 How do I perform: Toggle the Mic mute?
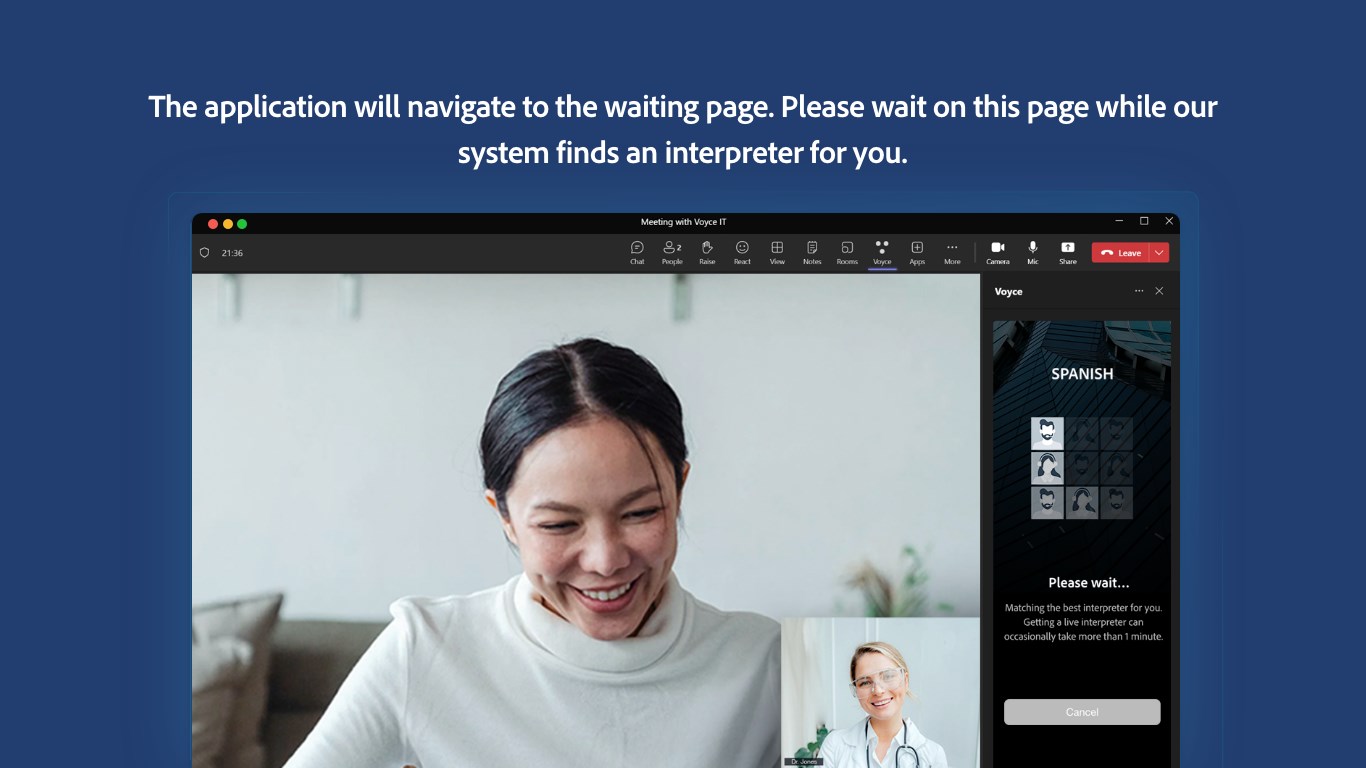pyautogui.click(x=1033, y=252)
